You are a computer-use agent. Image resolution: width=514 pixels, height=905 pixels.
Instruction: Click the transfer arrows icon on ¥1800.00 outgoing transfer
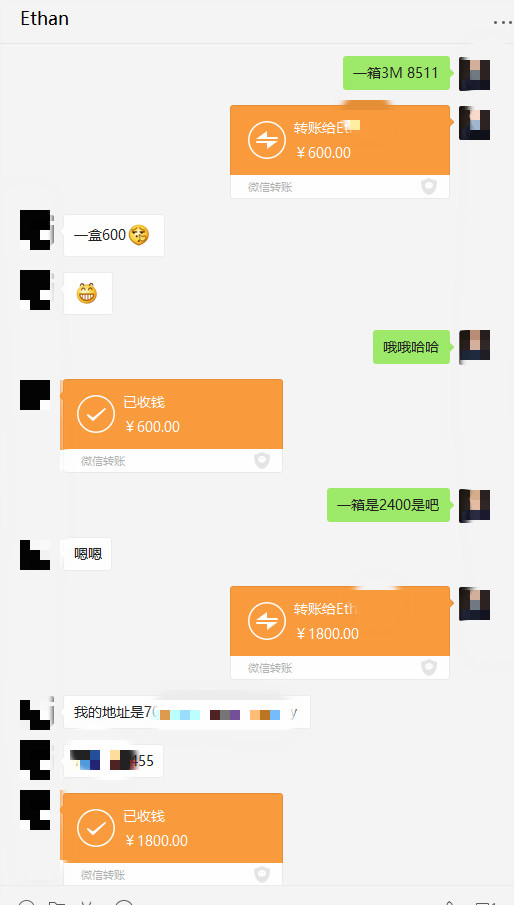[x=267, y=621]
